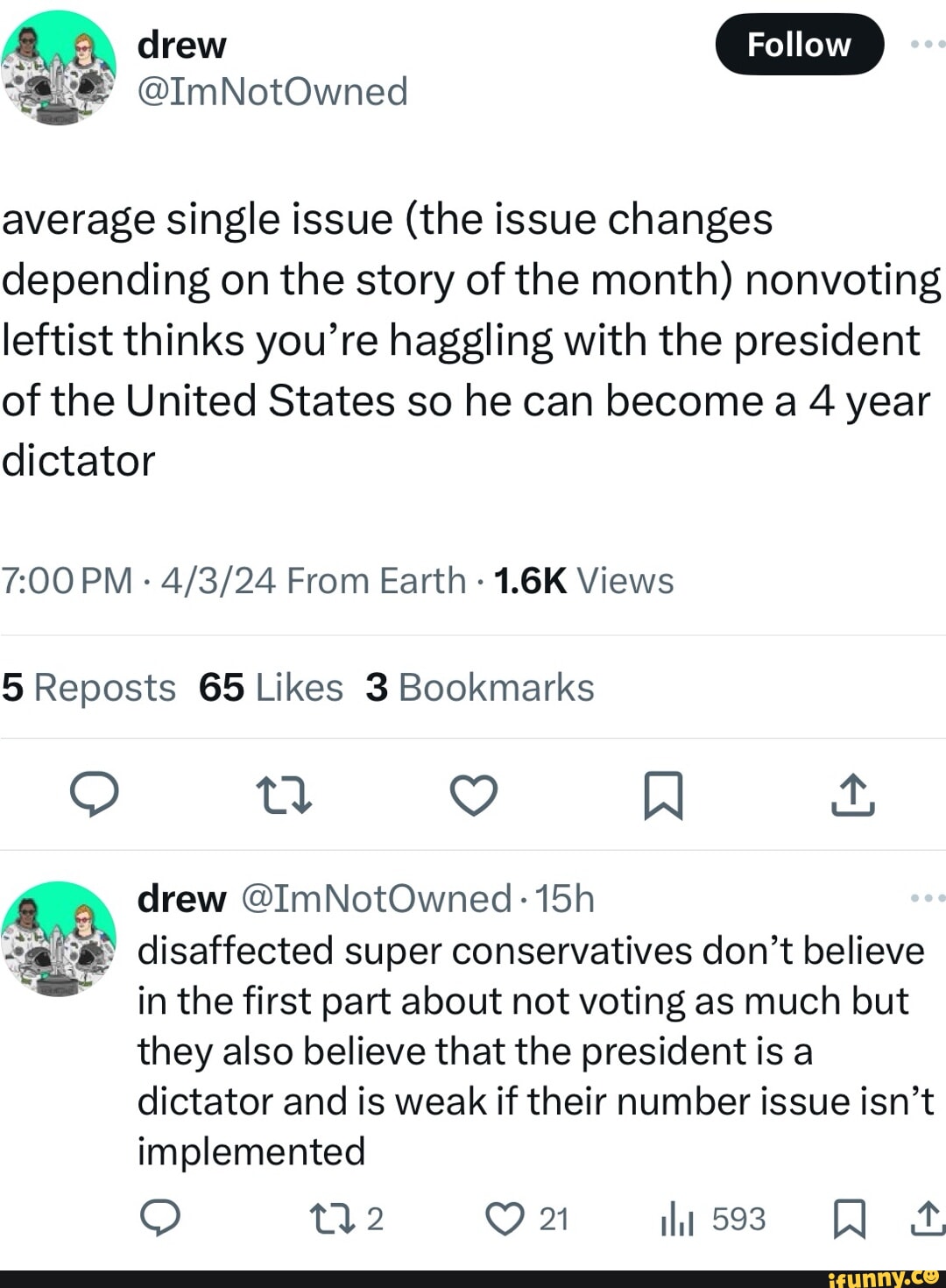The width and height of the screenshot is (946, 1288).
Task: Open the @ImNotOwned handle in header
Action: [x=272, y=91]
